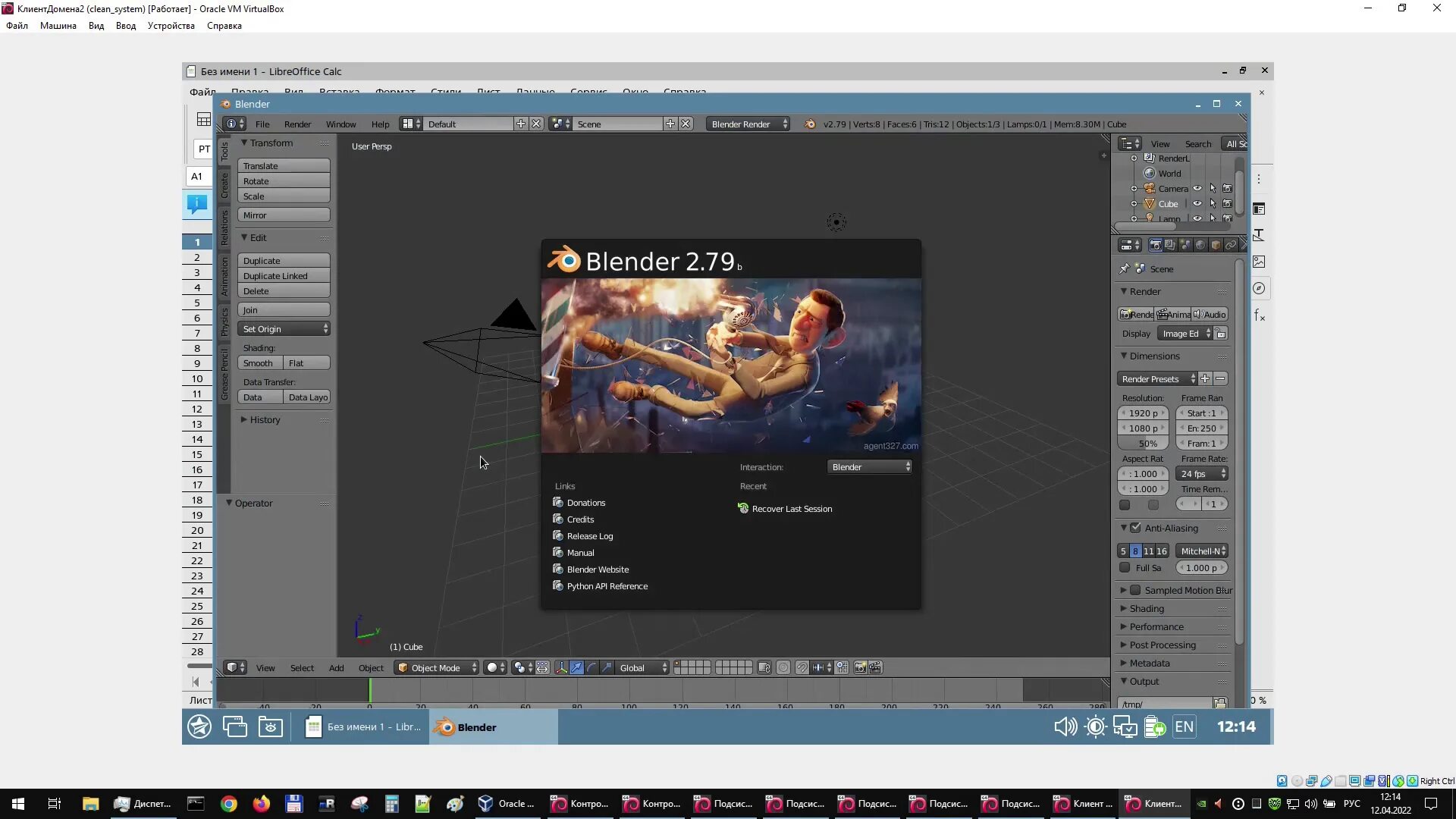Screen dimensions: 1456x819
Task: Open the Window menu in Blender
Action: [340, 124]
